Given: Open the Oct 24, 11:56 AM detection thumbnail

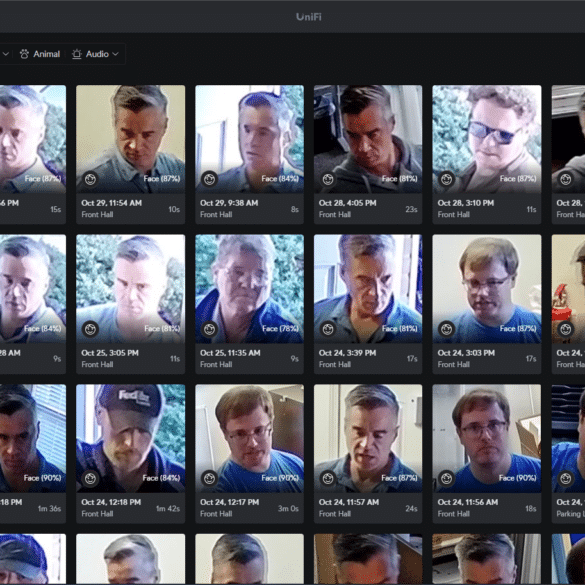Looking at the screenshot, I should 487,438.
